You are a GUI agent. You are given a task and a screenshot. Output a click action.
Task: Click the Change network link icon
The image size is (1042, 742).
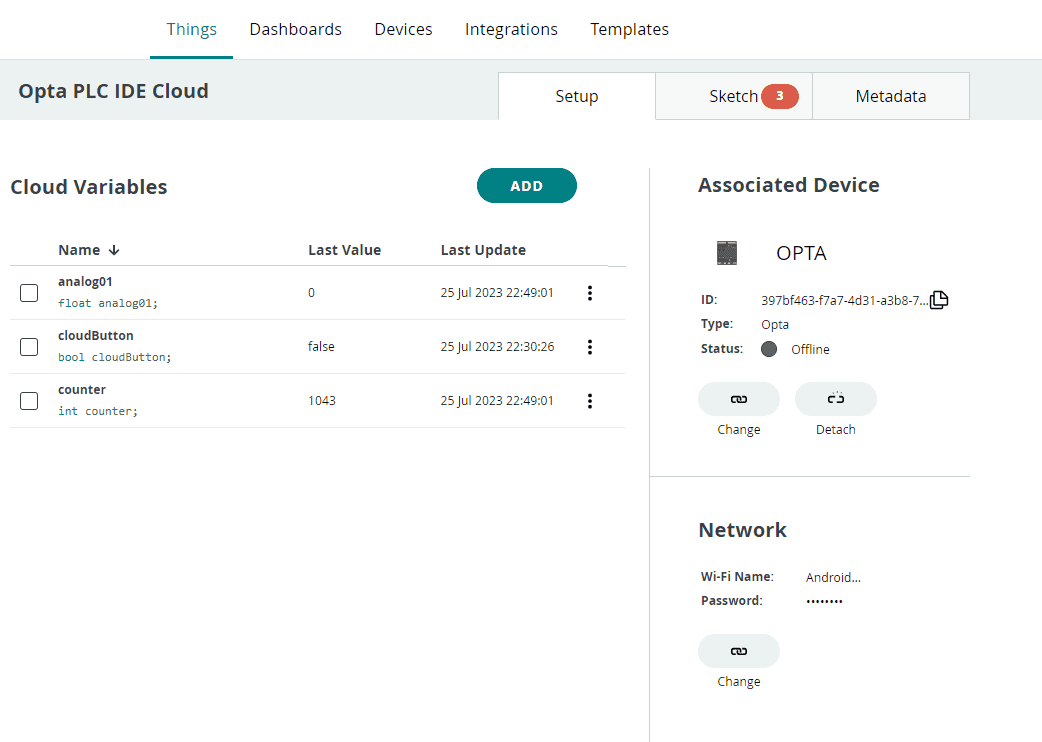tap(738, 651)
